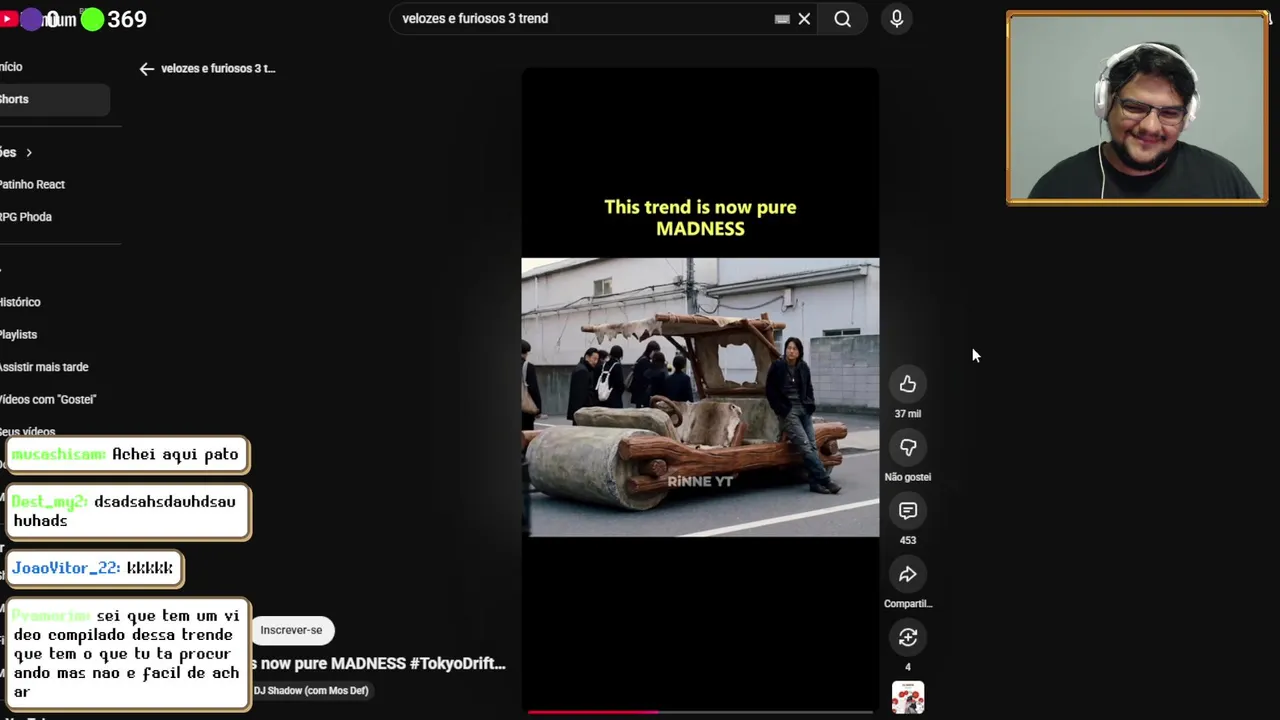This screenshot has width=1280, height=720.
Task: Open the comments icon showing 453
Action: coord(907,511)
